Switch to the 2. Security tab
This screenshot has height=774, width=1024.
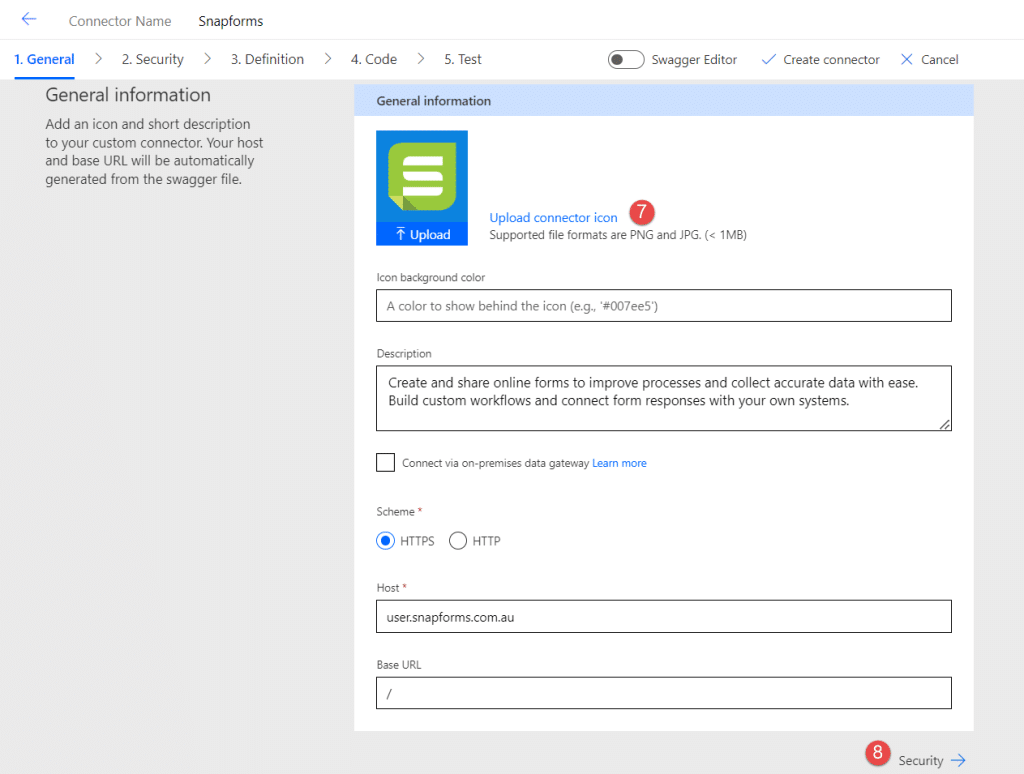[152, 59]
